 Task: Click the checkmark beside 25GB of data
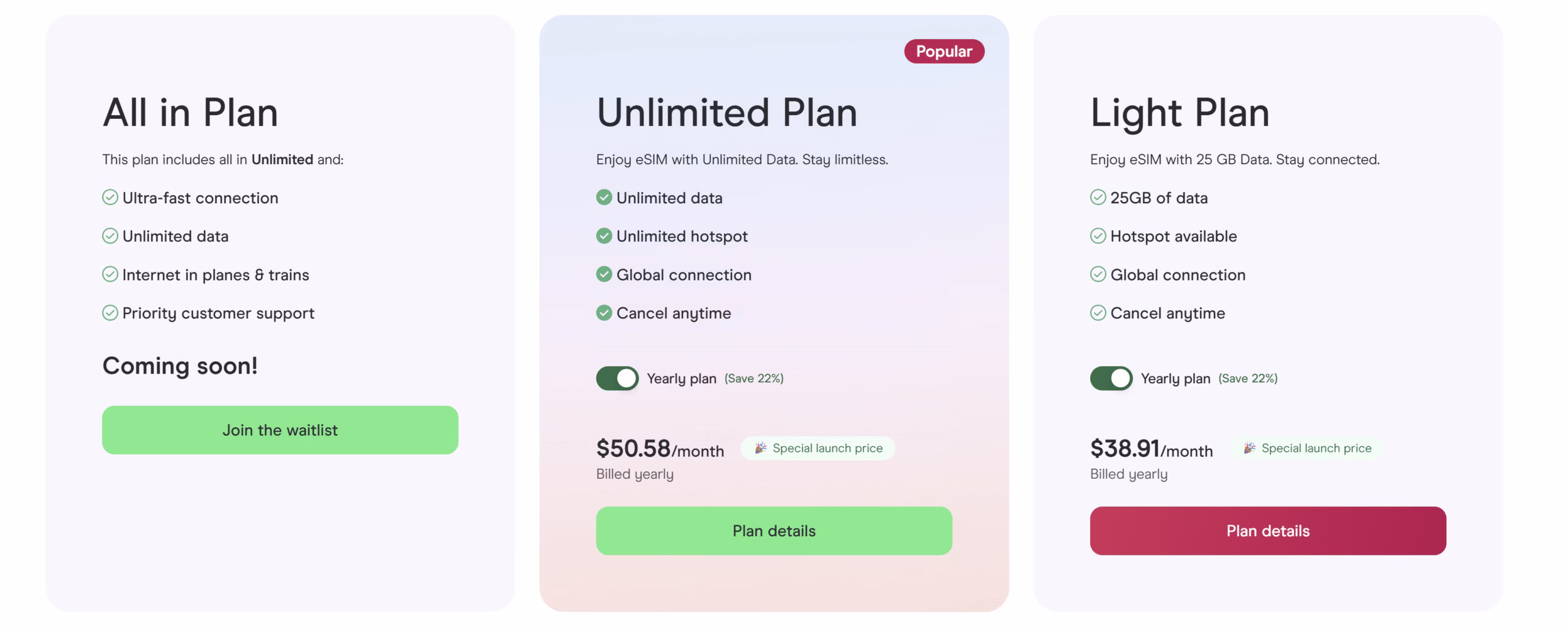(1098, 197)
